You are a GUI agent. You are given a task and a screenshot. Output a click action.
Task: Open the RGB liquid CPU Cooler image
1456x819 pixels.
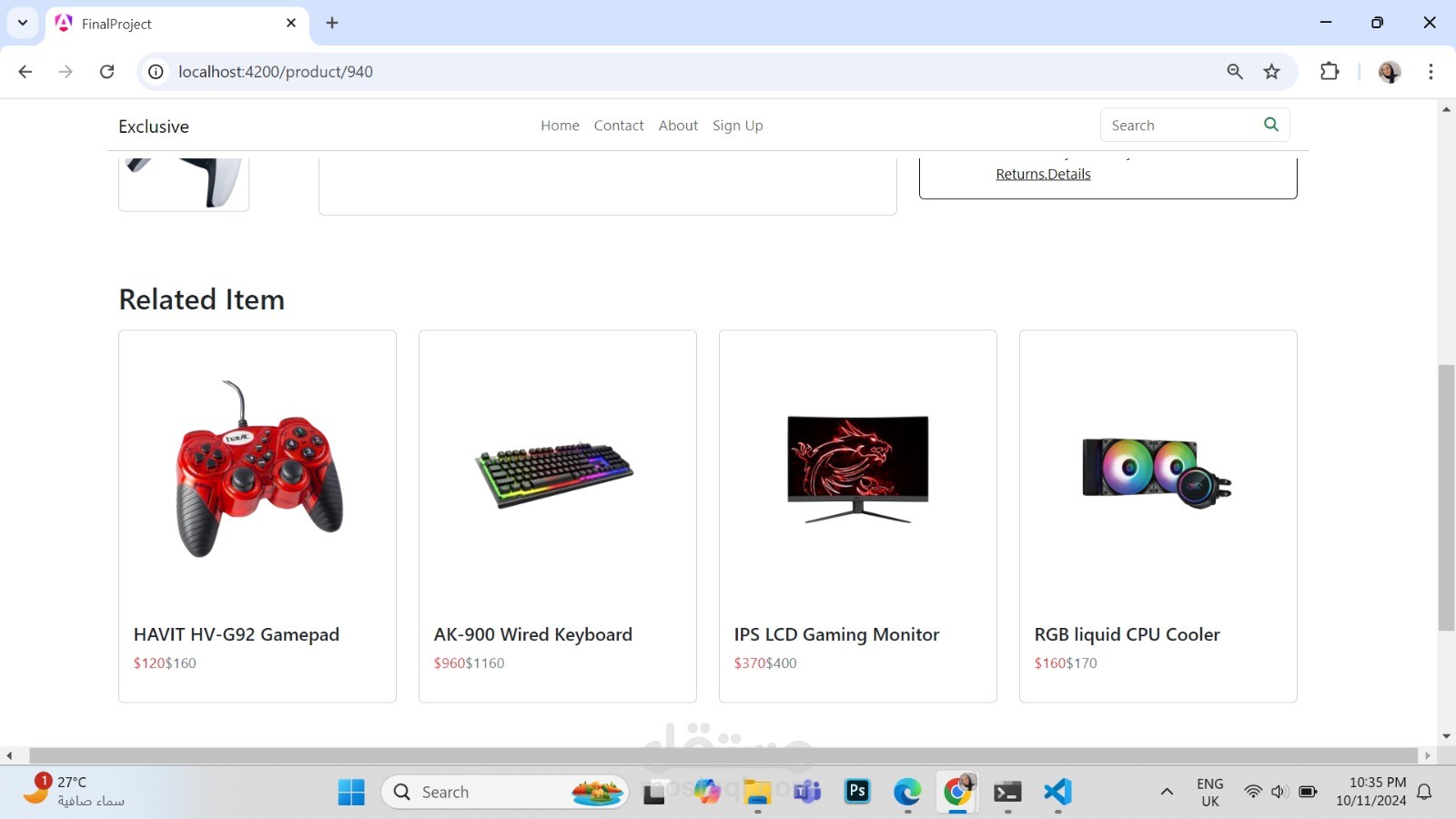click(x=1157, y=471)
